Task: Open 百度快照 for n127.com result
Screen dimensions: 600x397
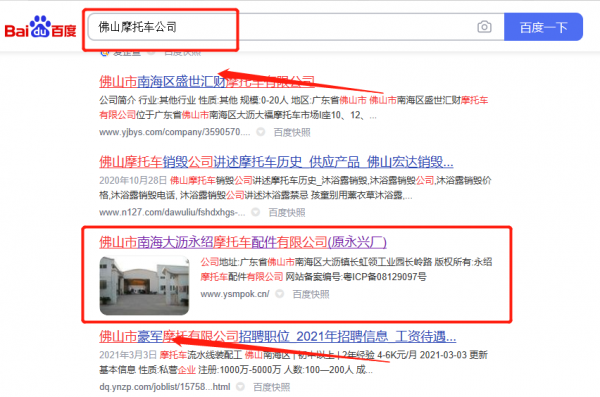Action: point(287,212)
